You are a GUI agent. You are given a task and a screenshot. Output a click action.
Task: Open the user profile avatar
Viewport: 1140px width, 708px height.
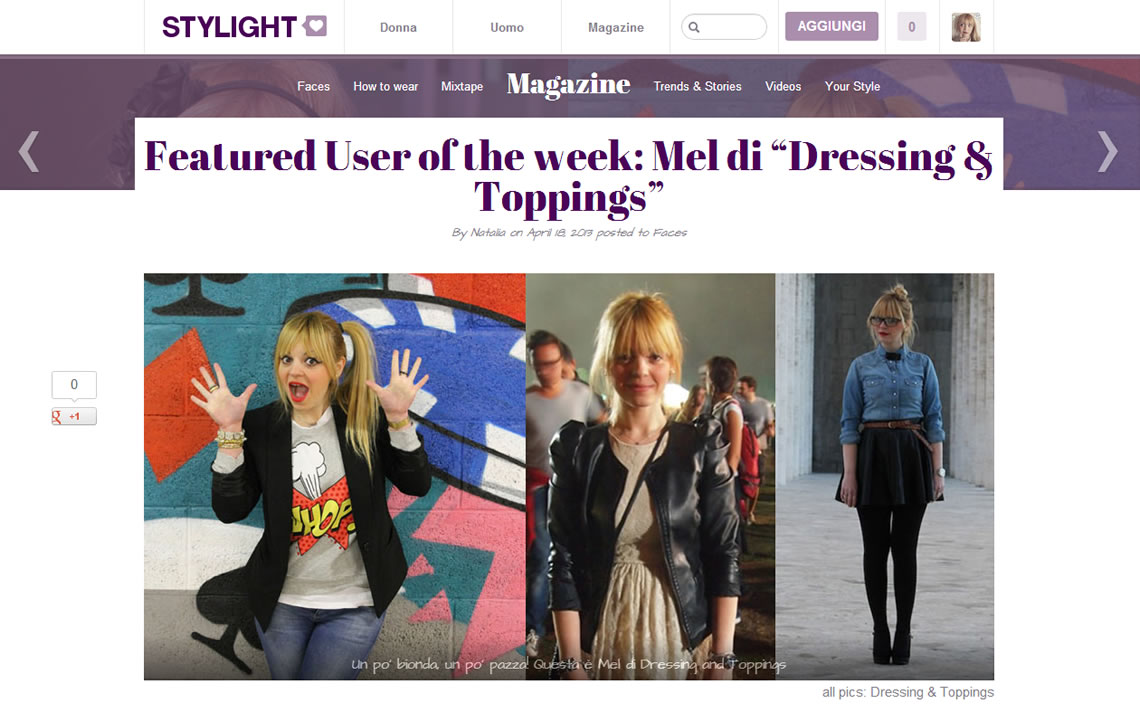pyautogui.click(x=966, y=27)
